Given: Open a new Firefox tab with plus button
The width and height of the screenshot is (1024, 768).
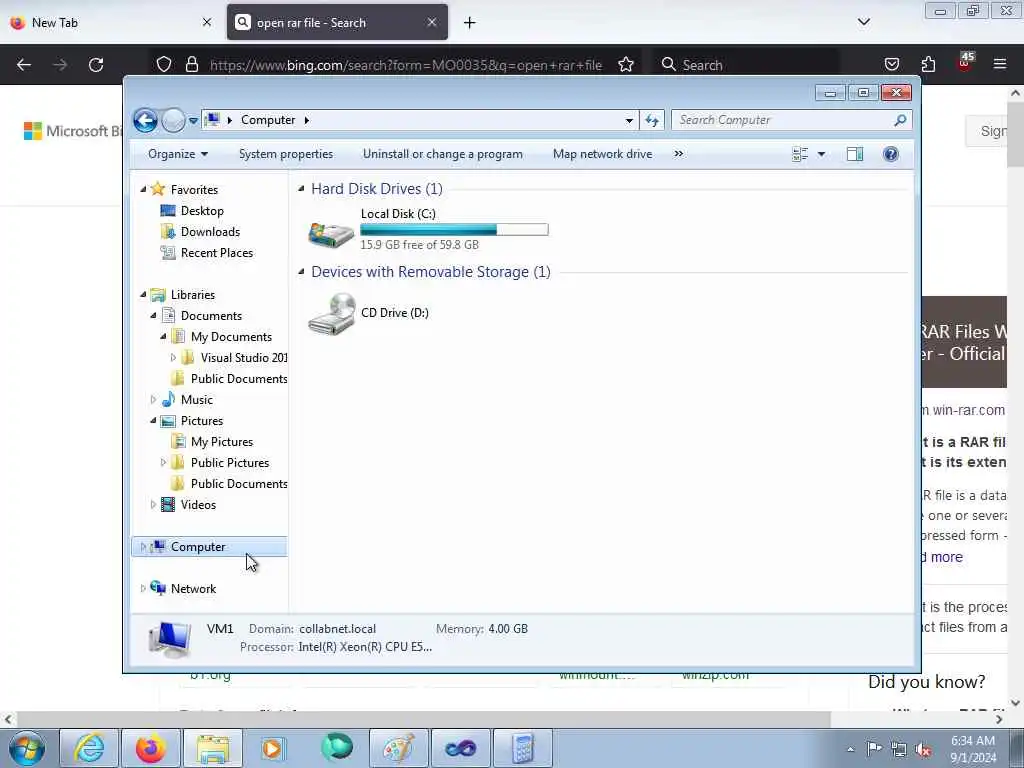Looking at the screenshot, I should coord(470,23).
